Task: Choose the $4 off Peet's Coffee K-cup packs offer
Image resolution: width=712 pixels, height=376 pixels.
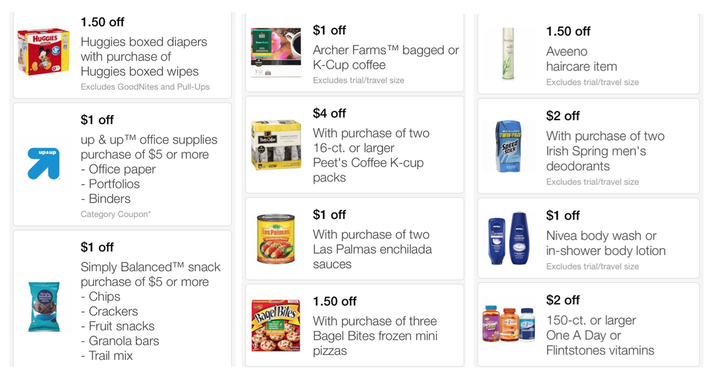Action: (355, 145)
